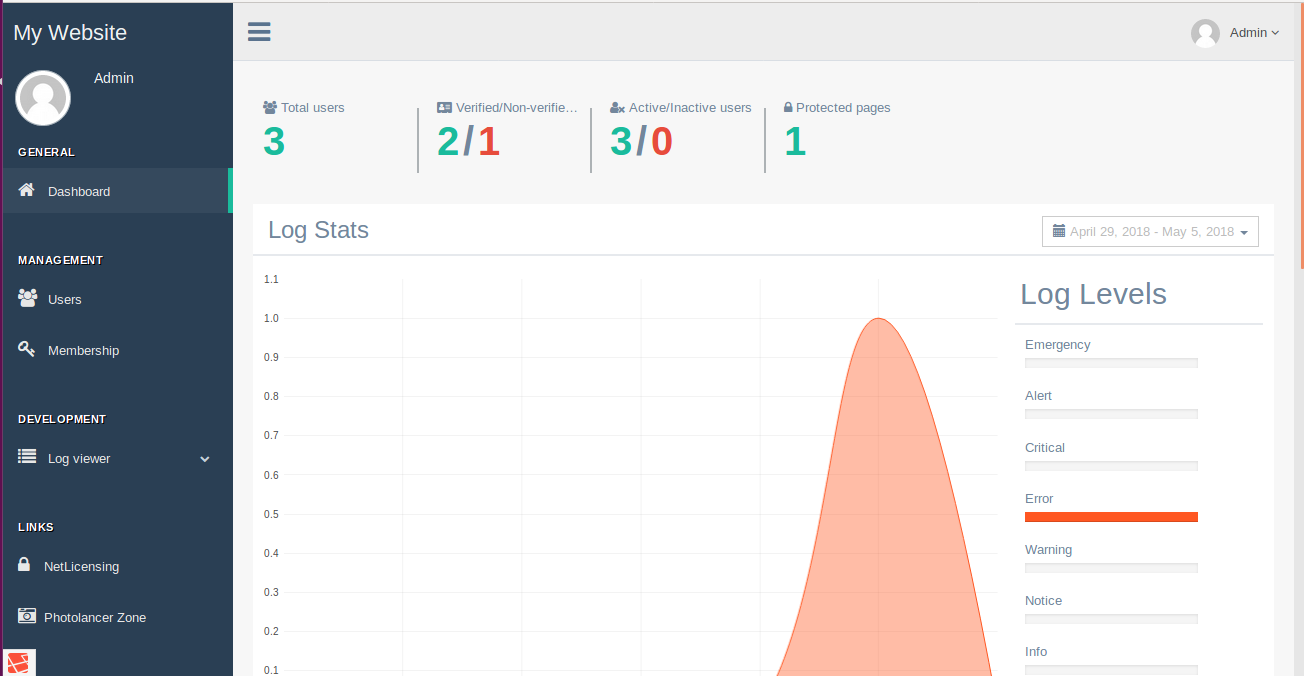Click the Warning label
The width and height of the screenshot is (1304, 676).
pyautogui.click(x=1048, y=550)
